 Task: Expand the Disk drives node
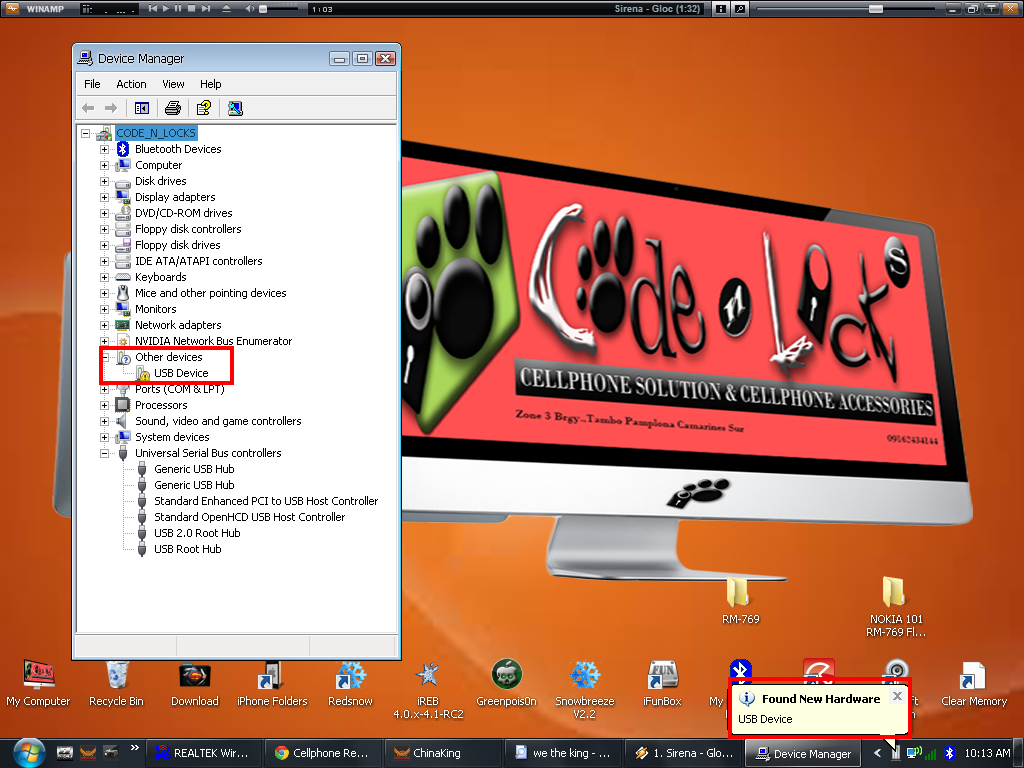[104, 181]
